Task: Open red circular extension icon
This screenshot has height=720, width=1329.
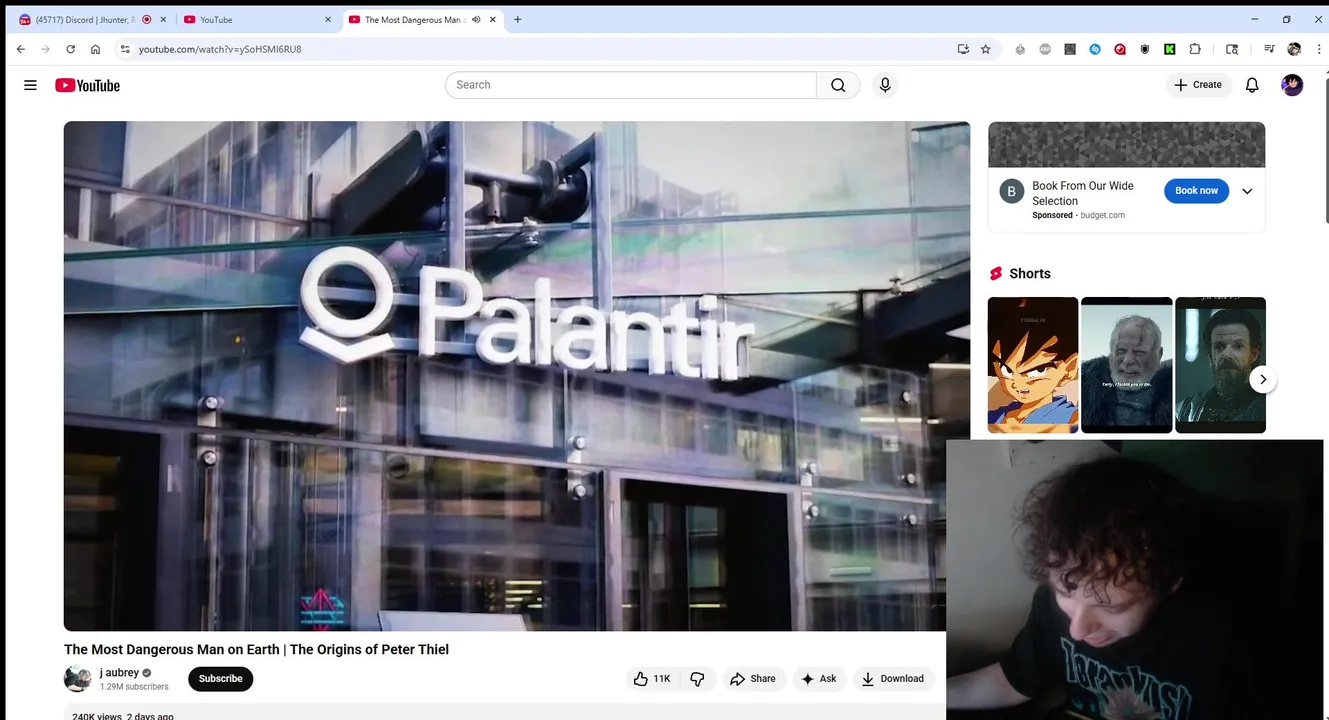Action: (x=1120, y=49)
